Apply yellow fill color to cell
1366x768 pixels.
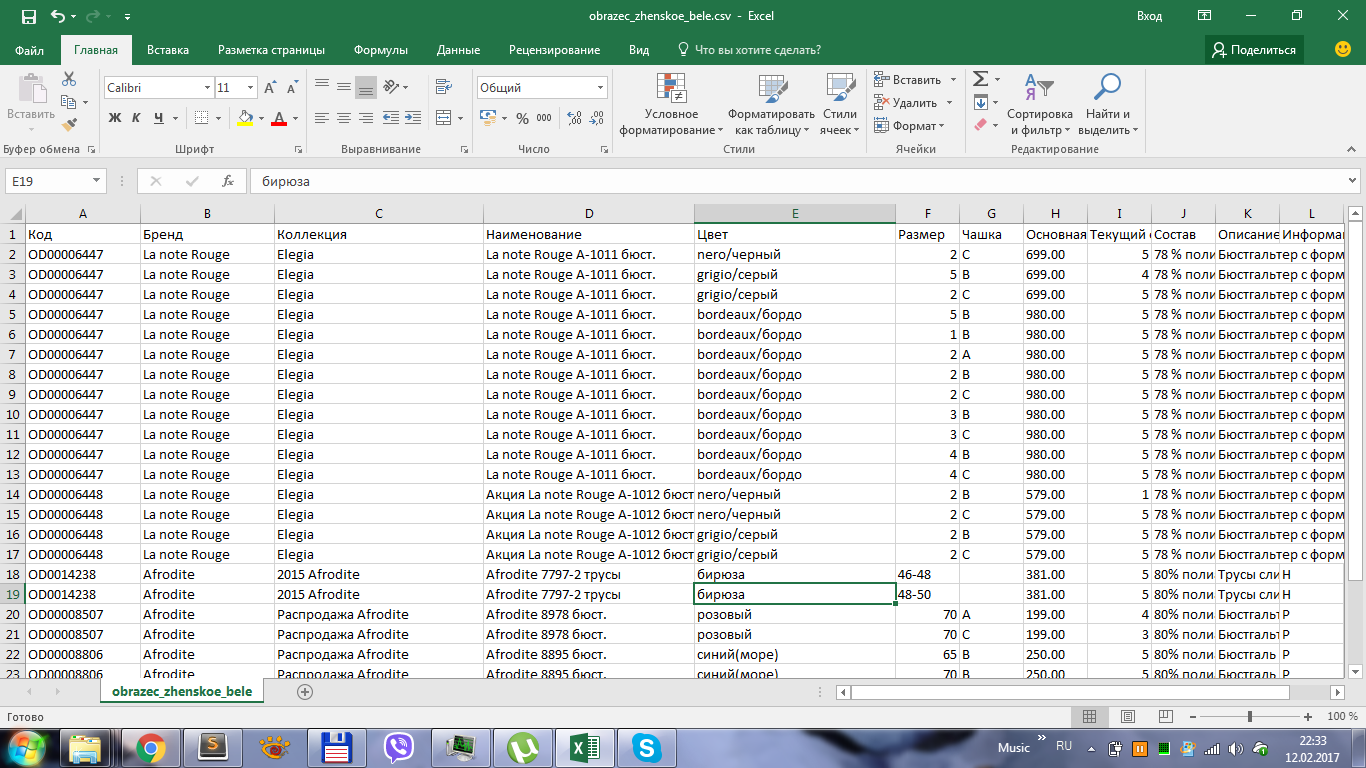[x=245, y=118]
